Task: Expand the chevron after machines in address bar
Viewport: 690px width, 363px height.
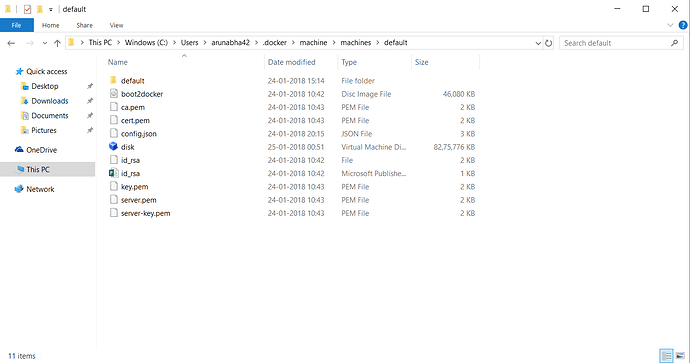Action: click(x=378, y=43)
